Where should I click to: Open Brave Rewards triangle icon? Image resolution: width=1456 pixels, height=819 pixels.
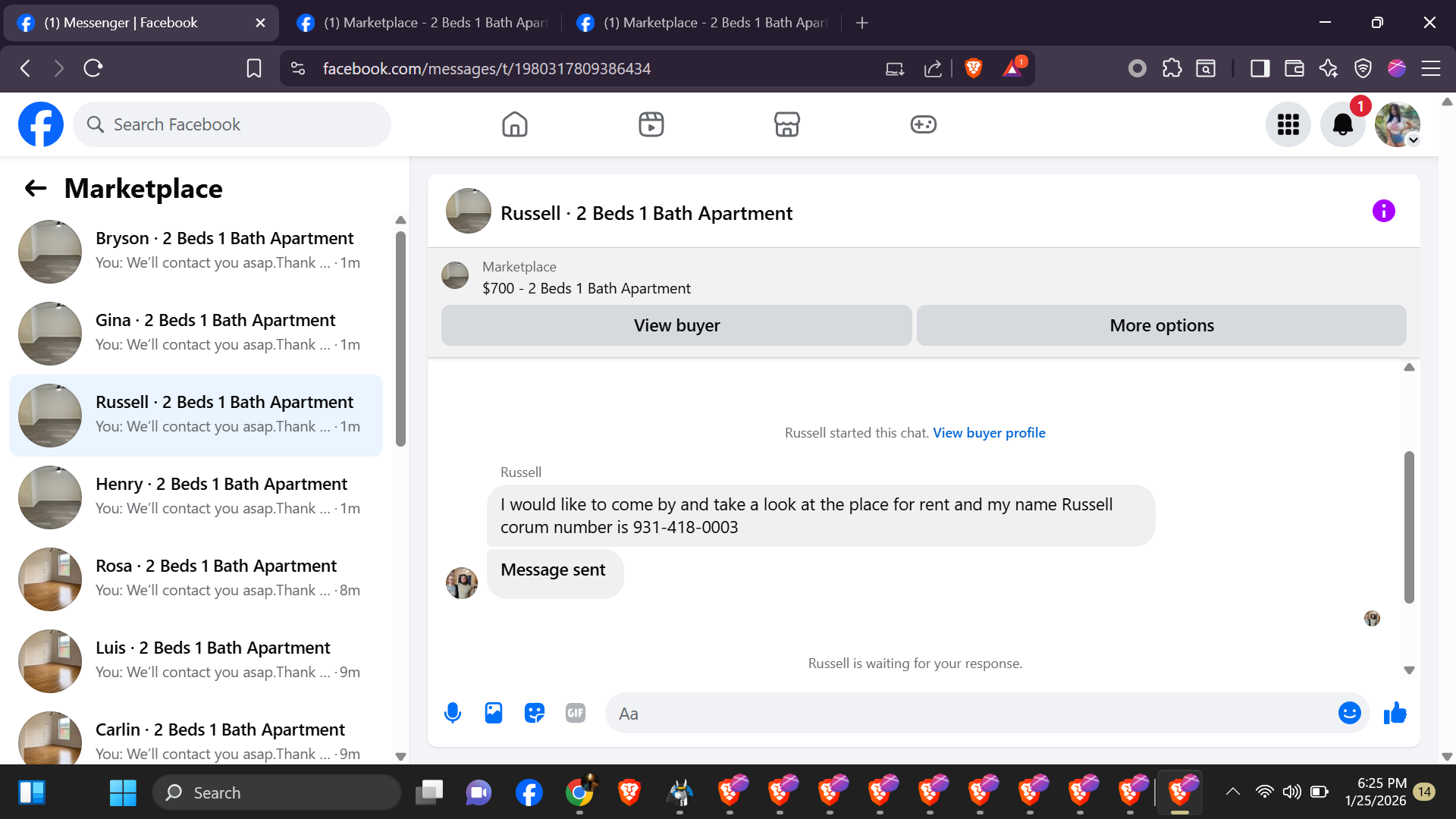click(x=1013, y=68)
